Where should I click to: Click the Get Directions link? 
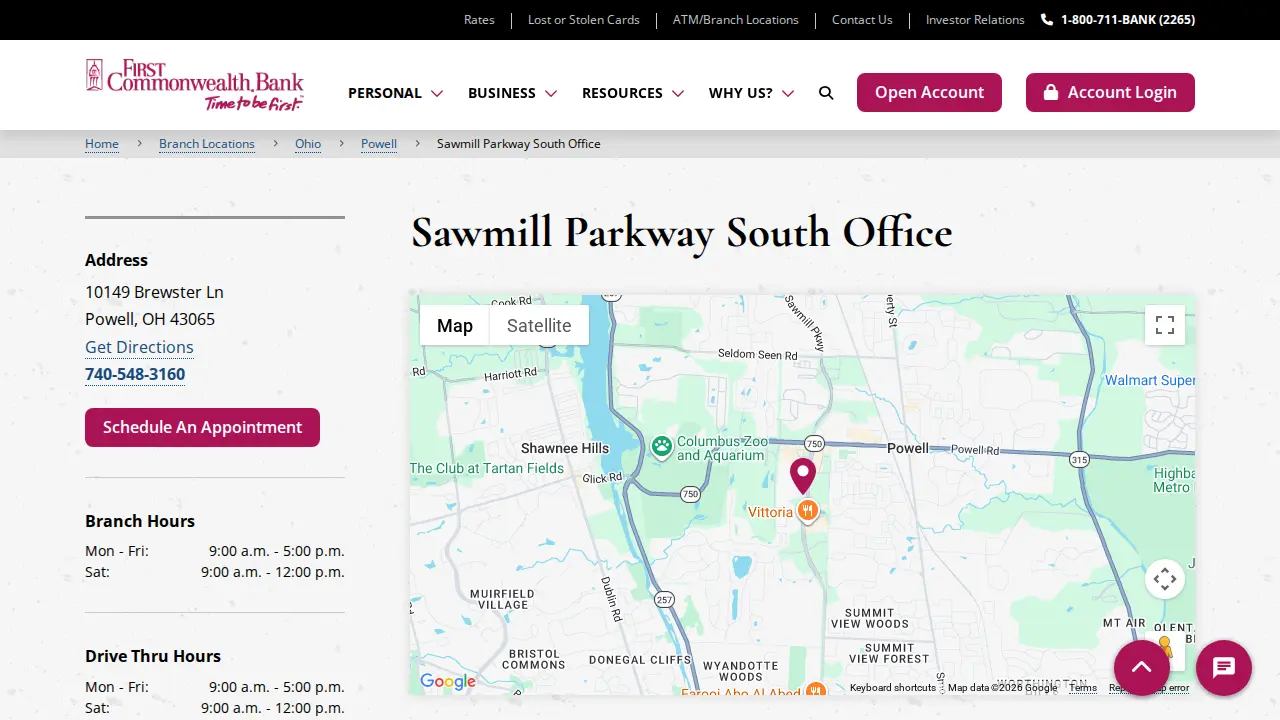click(x=139, y=347)
